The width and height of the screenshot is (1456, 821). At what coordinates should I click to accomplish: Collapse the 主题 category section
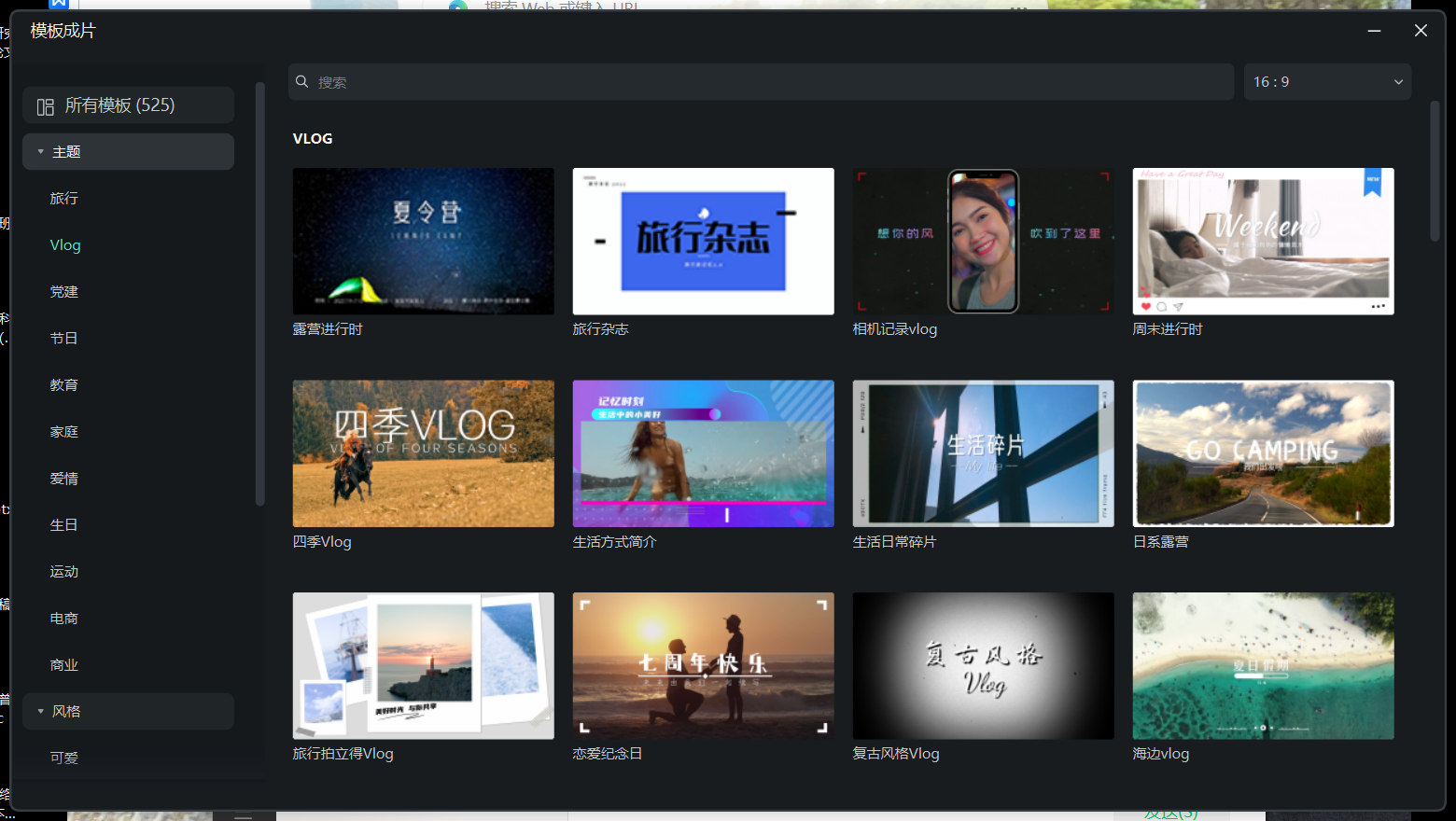pos(40,151)
